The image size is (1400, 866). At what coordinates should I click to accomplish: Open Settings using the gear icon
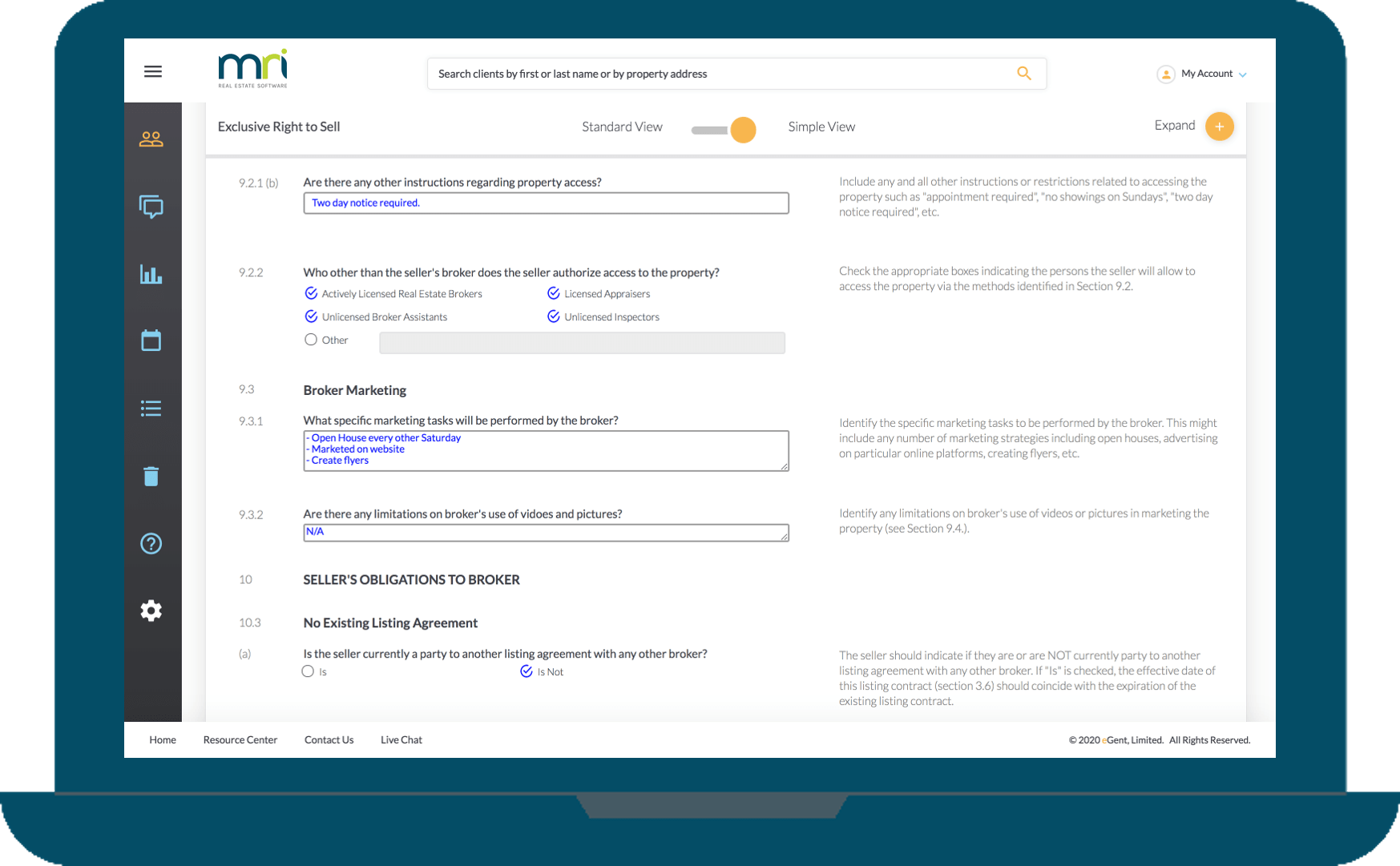(x=151, y=610)
